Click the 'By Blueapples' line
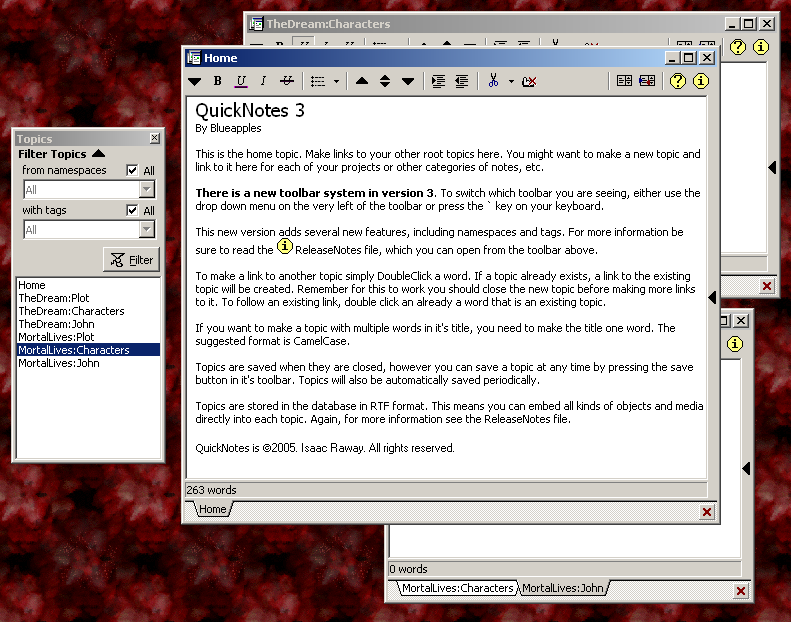 coord(228,128)
